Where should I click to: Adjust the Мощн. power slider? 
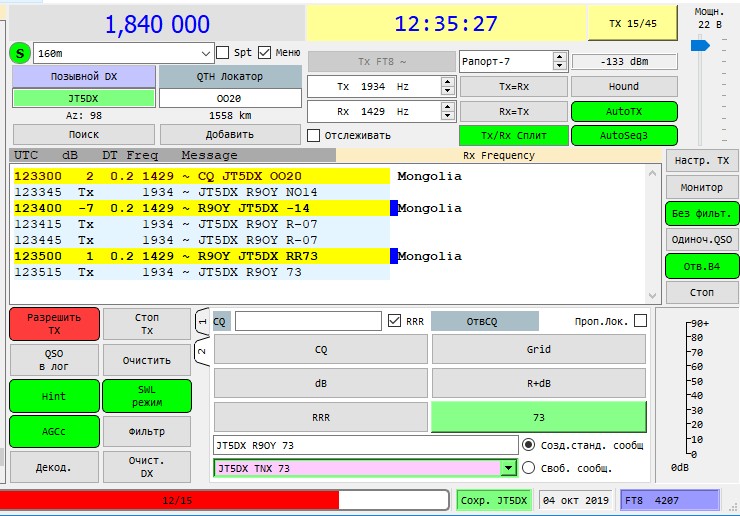tap(700, 45)
